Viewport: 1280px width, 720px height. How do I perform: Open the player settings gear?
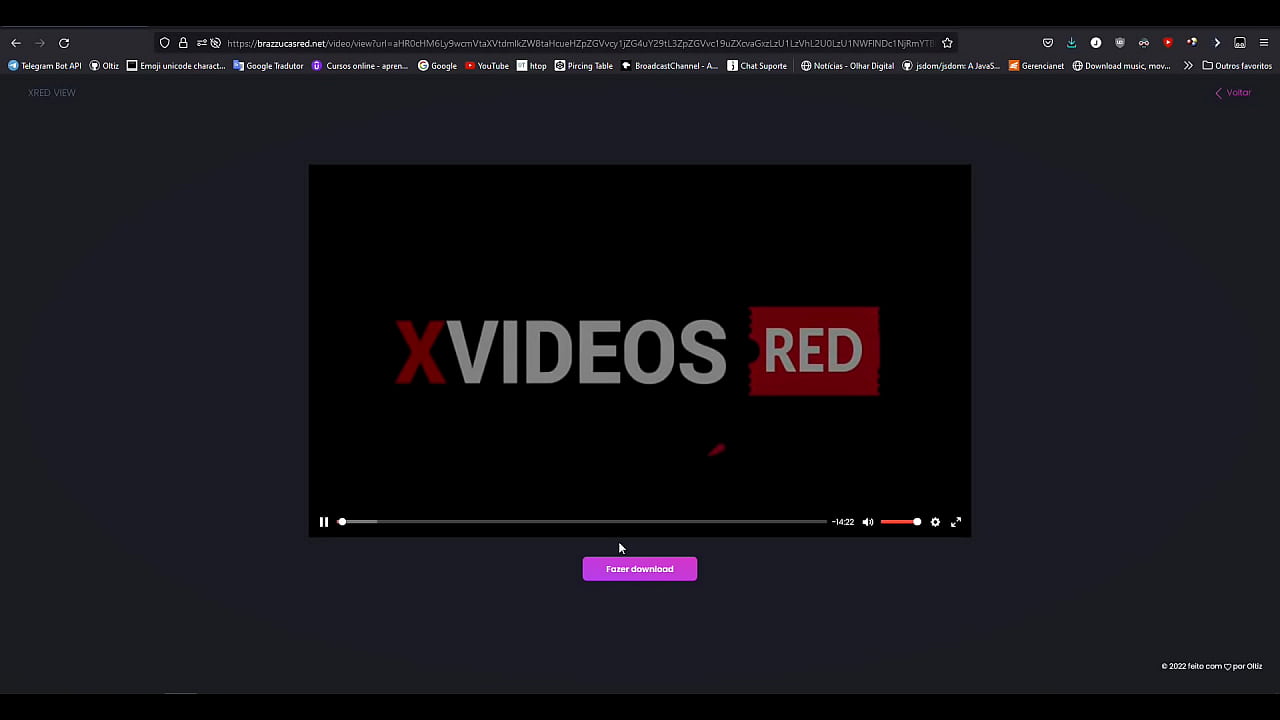click(935, 522)
